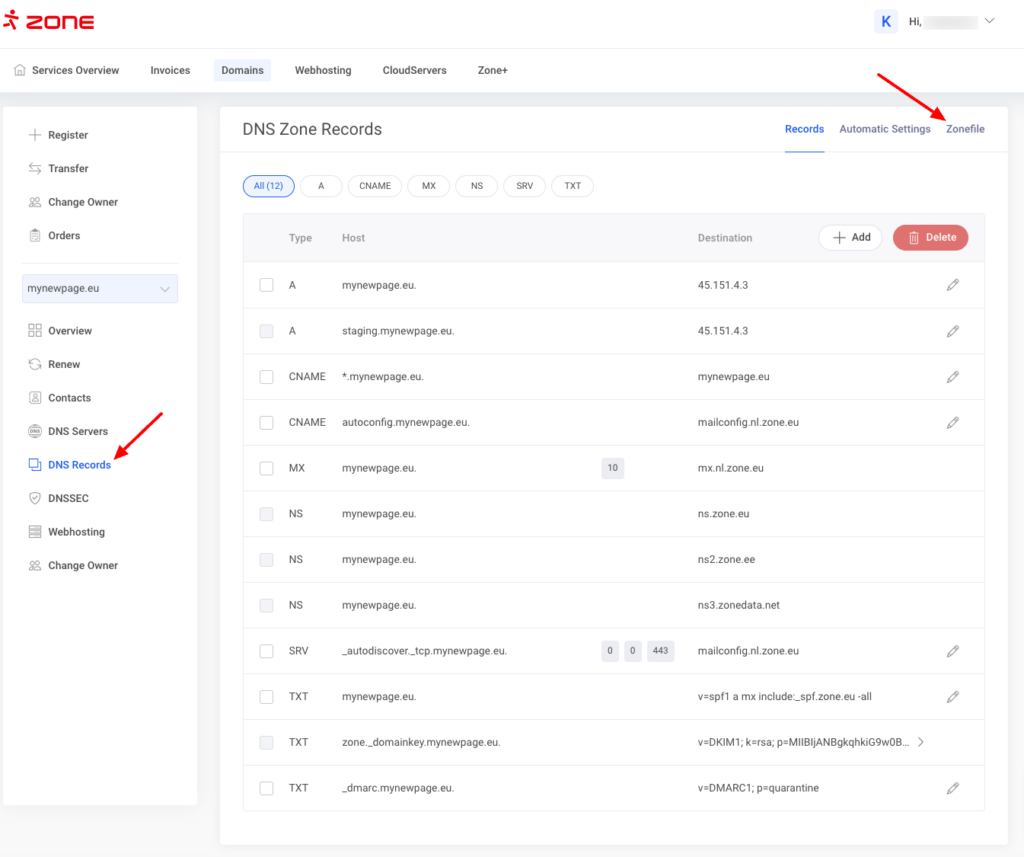The width and height of the screenshot is (1024, 857).
Task: Click the DNSSEC shield icon in the sidebar
Action: (x=35, y=498)
